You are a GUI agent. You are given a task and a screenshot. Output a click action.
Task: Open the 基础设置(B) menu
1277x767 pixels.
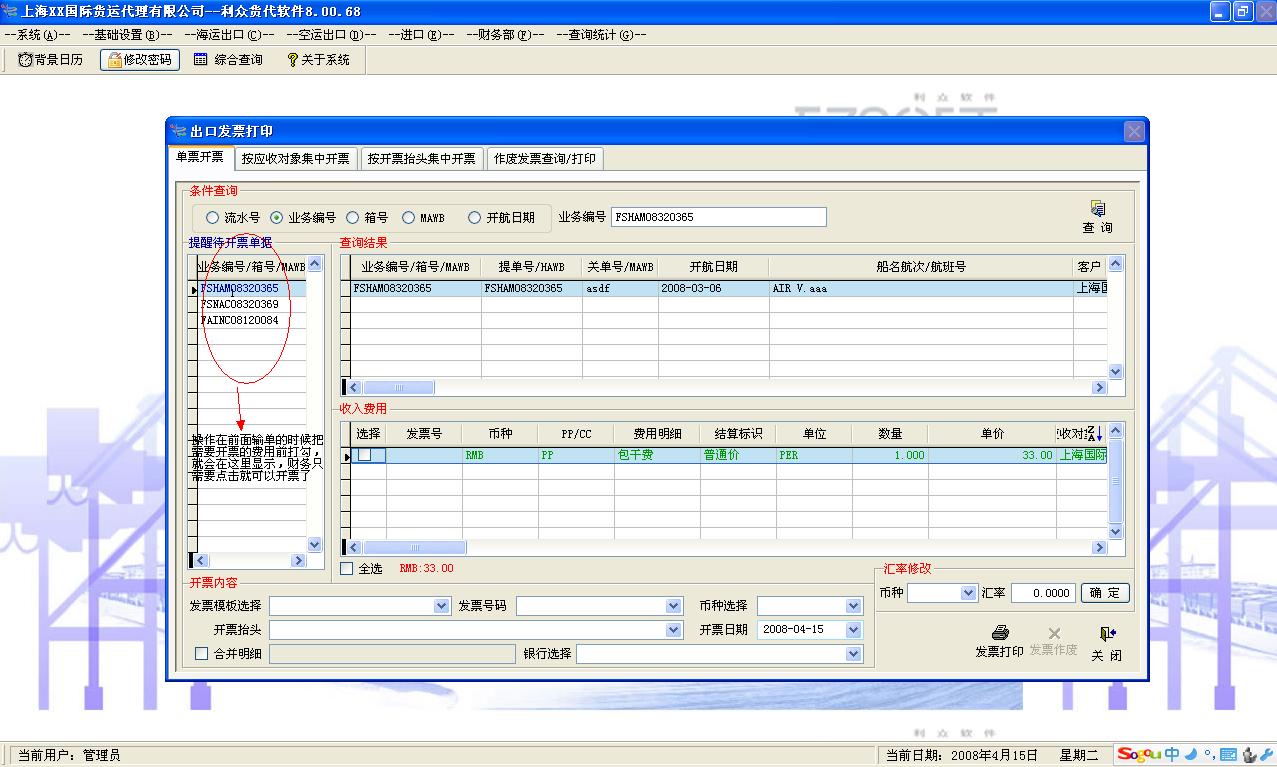127,35
